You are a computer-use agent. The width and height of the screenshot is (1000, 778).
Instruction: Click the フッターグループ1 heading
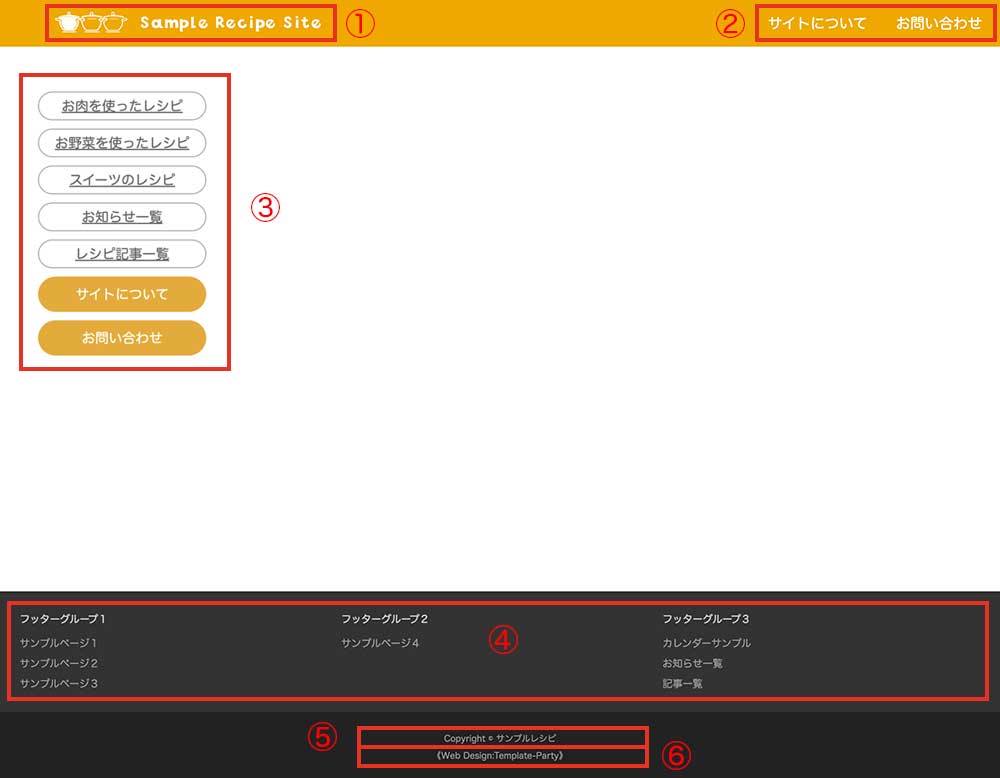pyautogui.click(x=63, y=619)
